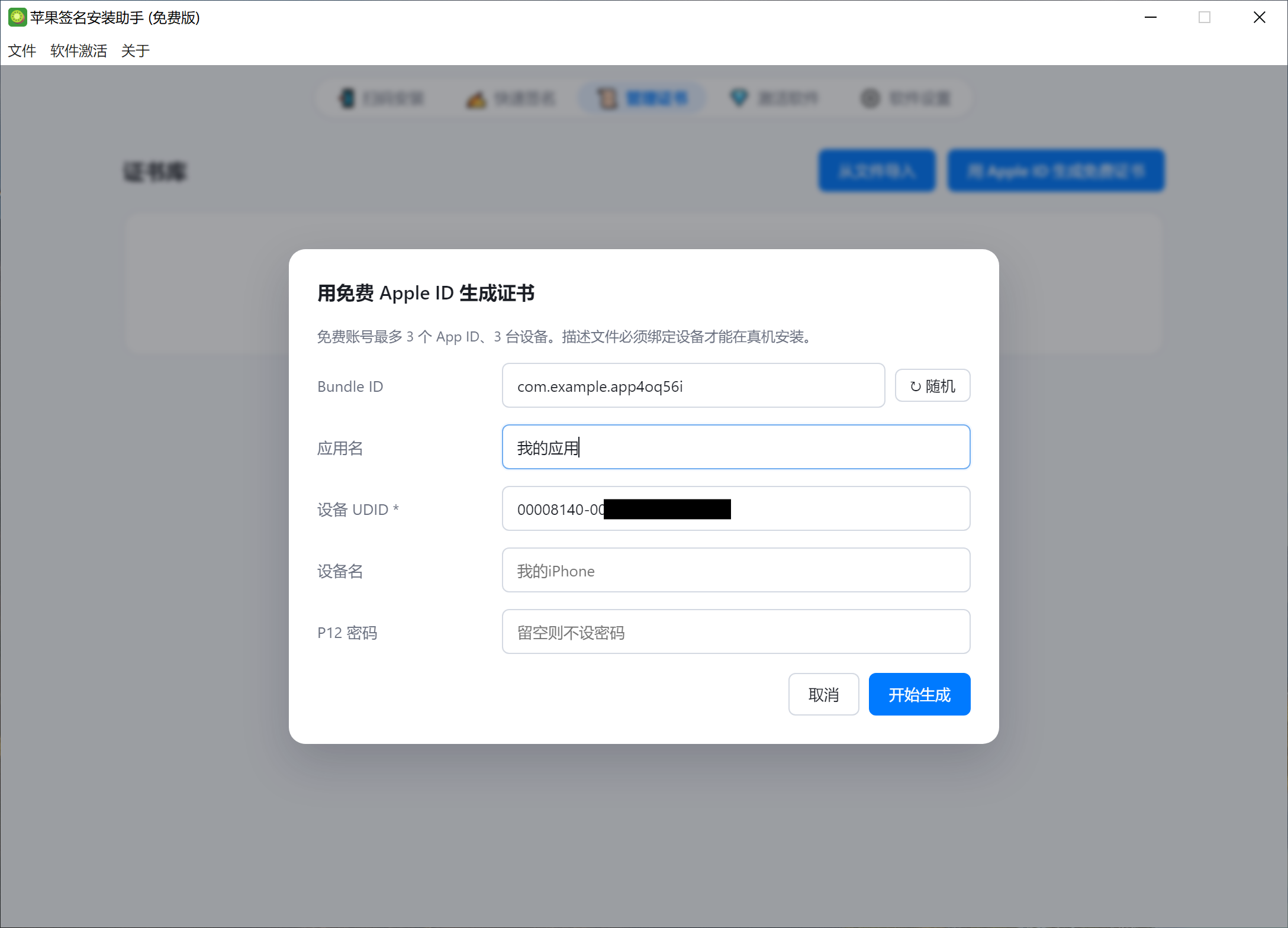Close the application window

pyautogui.click(x=1259, y=17)
